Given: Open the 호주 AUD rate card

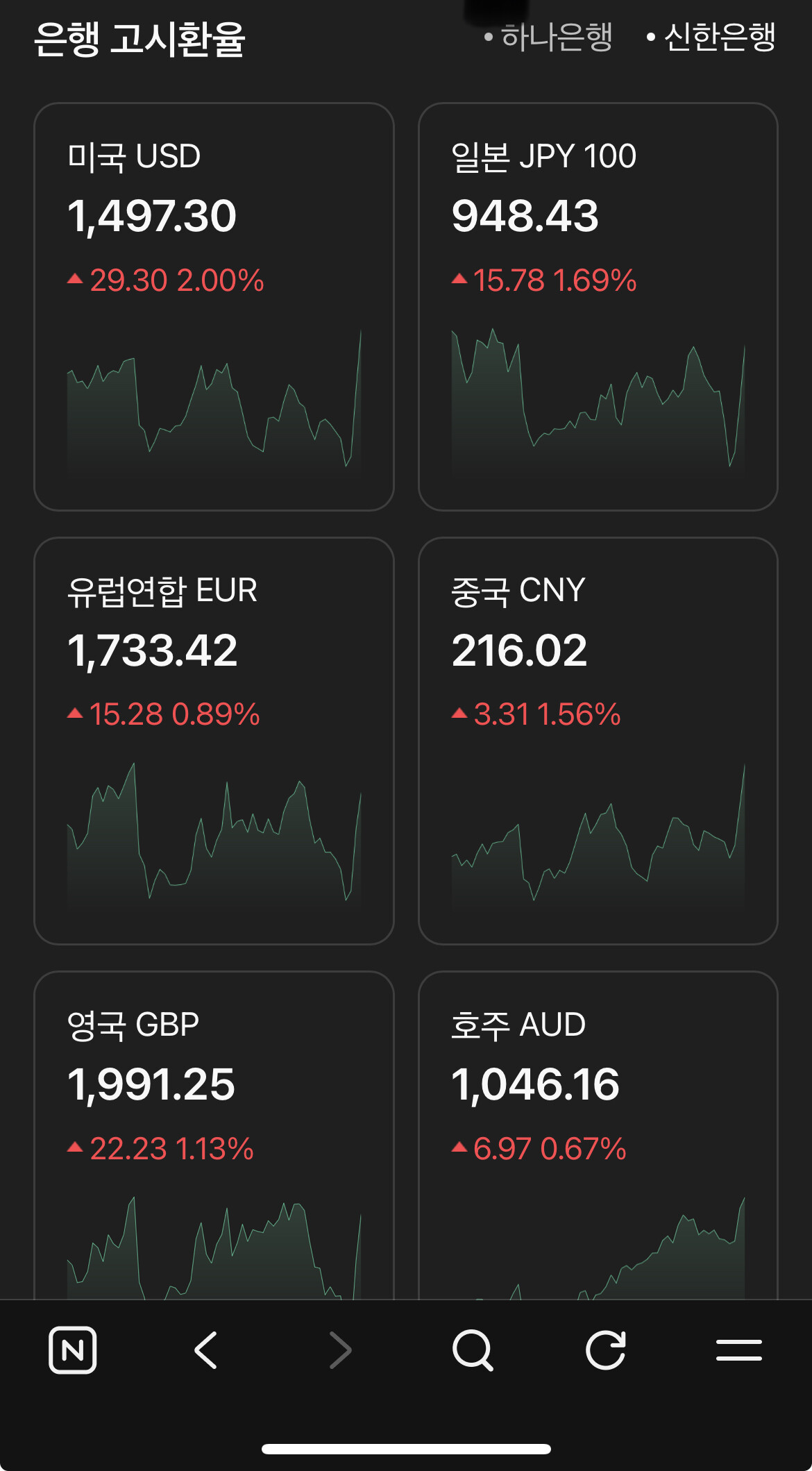Looking at the screenshot, I should tap(598, 1083).
